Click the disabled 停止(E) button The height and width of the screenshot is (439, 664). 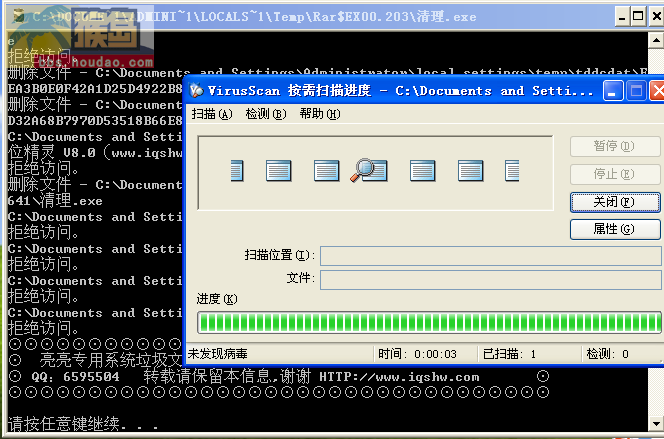coord(615,174)
